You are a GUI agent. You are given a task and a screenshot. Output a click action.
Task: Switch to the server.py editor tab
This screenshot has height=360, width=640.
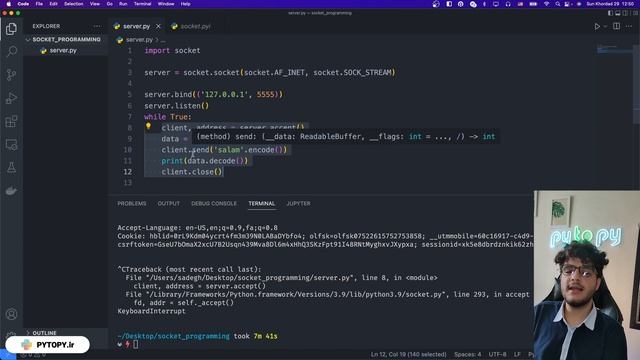[136, 26]
